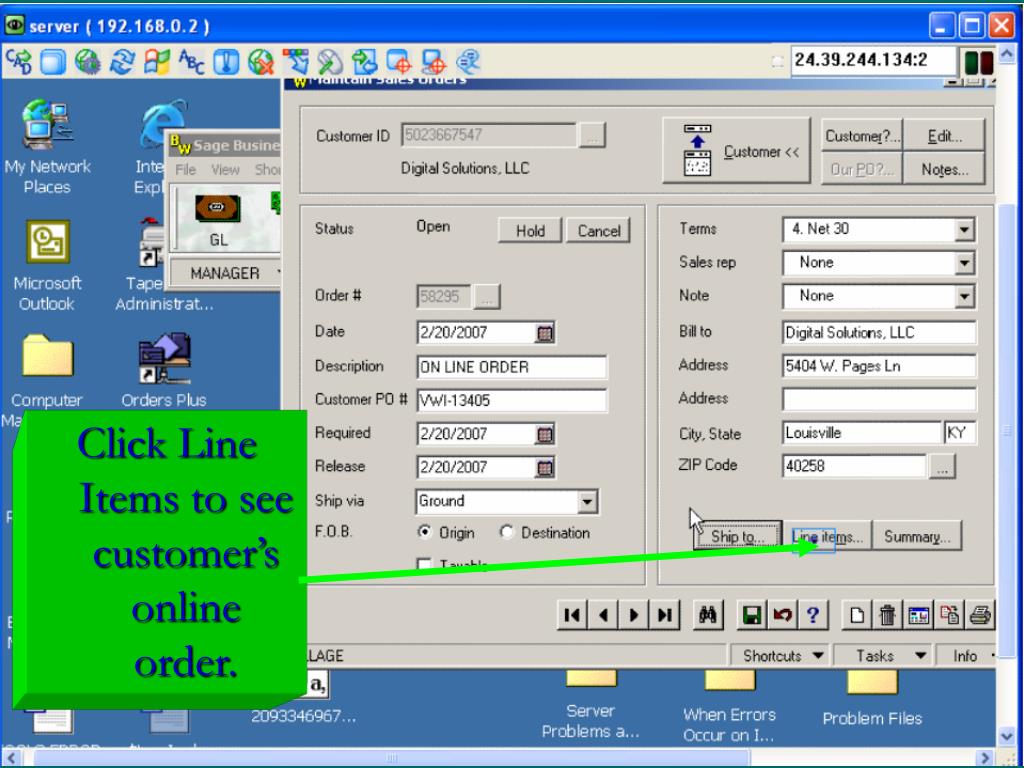The height and width of the screenshot is (768, 1024).
Task: Click the viewer address field 24.39.244.134:2
Action: click(873, 61)
